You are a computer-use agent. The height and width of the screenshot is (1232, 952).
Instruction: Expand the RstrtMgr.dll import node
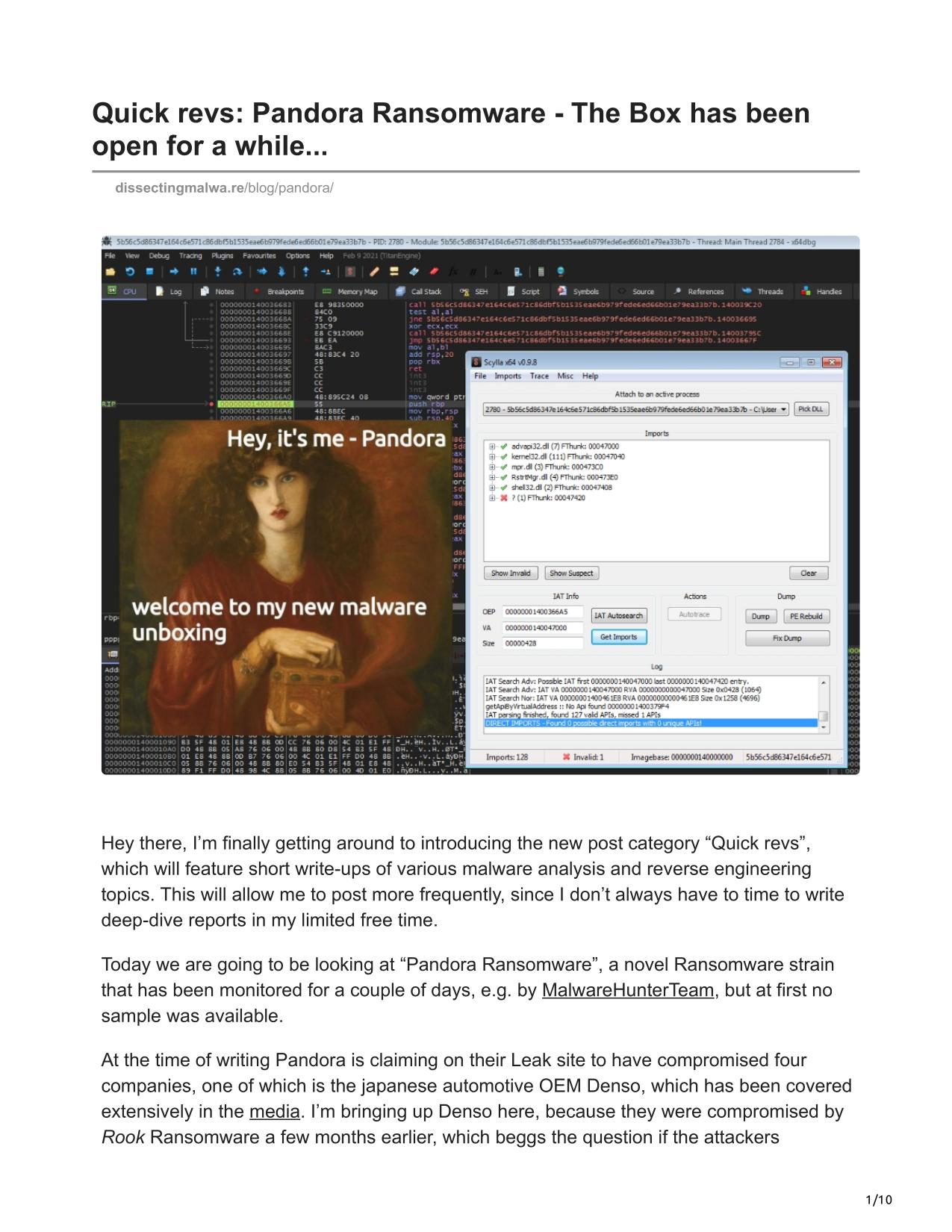(493, 477)
